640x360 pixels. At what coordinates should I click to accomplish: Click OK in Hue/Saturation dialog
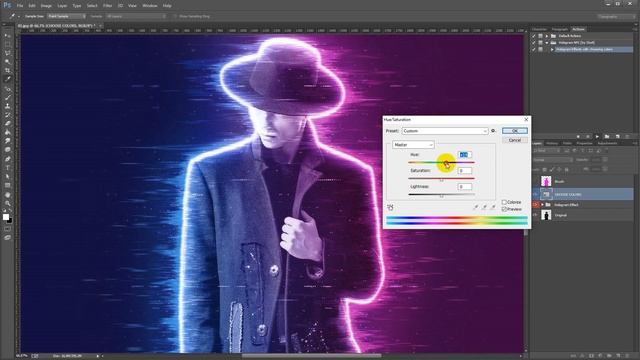515,131
